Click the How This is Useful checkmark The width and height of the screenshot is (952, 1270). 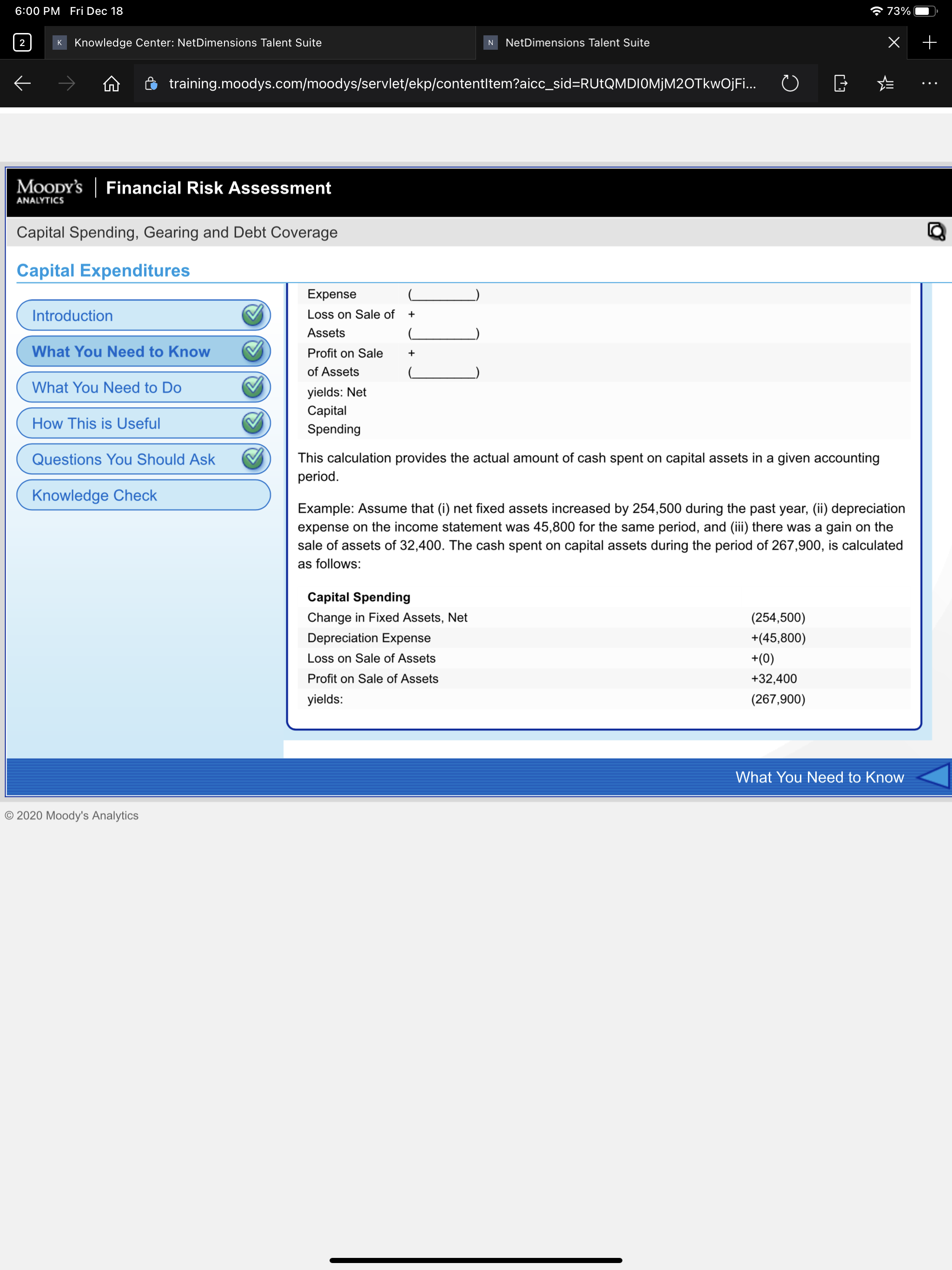pyautogui.click(x=252, y=423)
